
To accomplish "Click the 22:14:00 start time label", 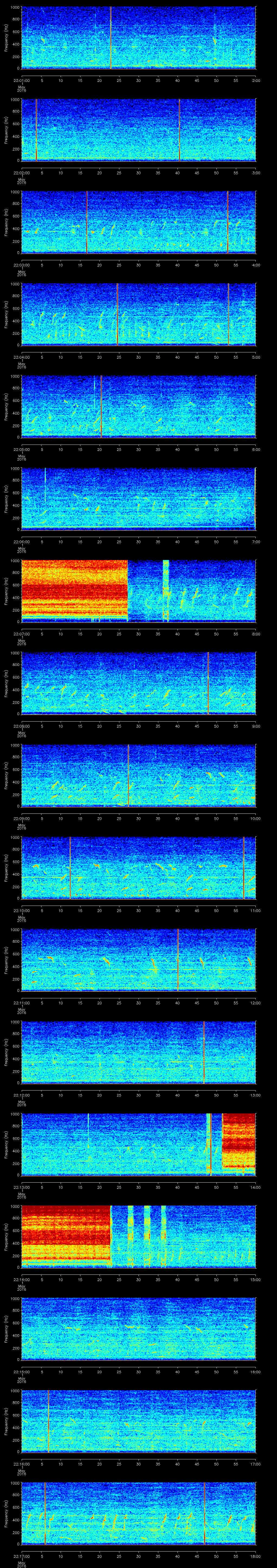I will [x=21, y=1279].
